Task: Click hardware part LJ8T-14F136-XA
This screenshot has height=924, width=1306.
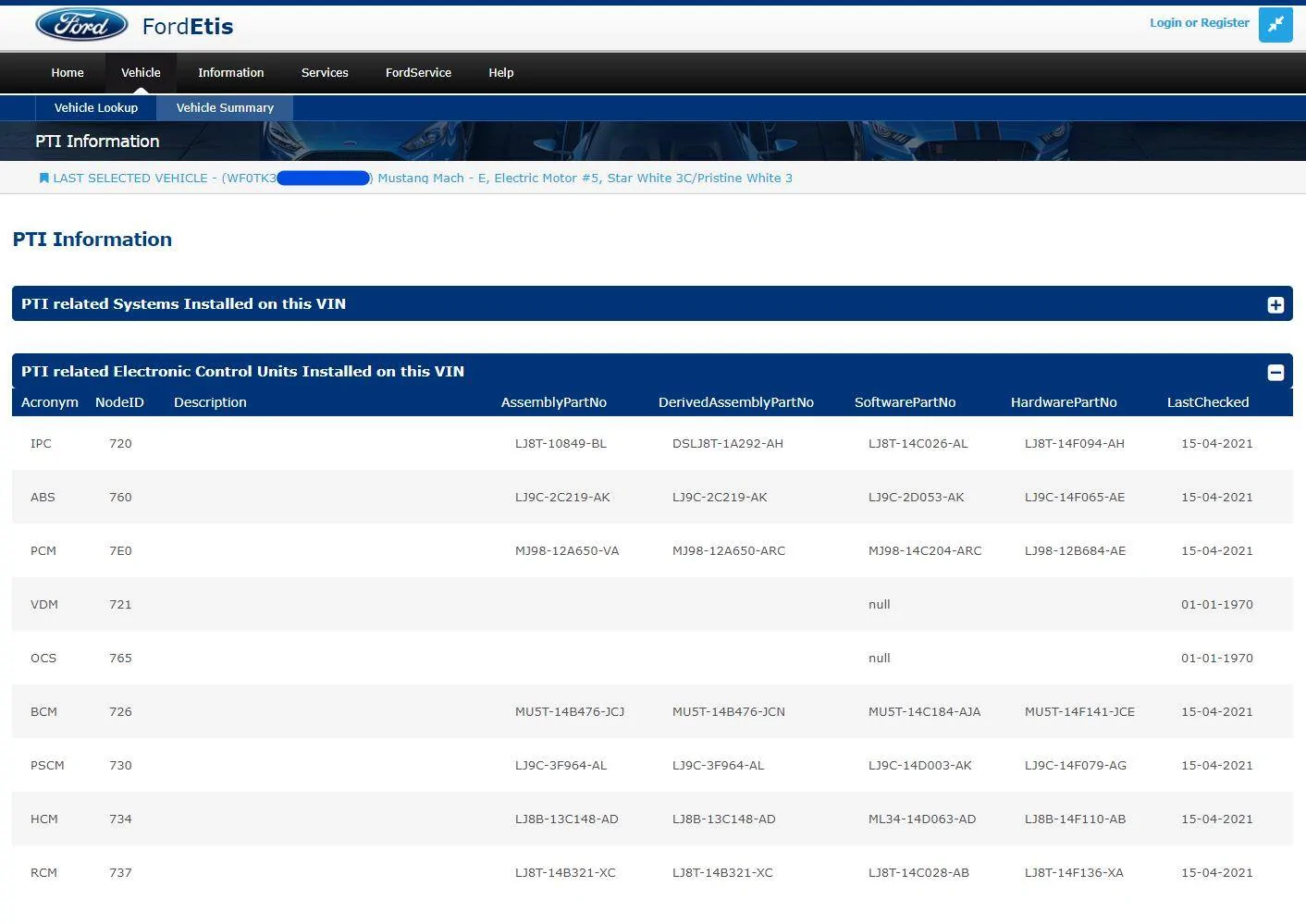Action: coord(1074,872)
